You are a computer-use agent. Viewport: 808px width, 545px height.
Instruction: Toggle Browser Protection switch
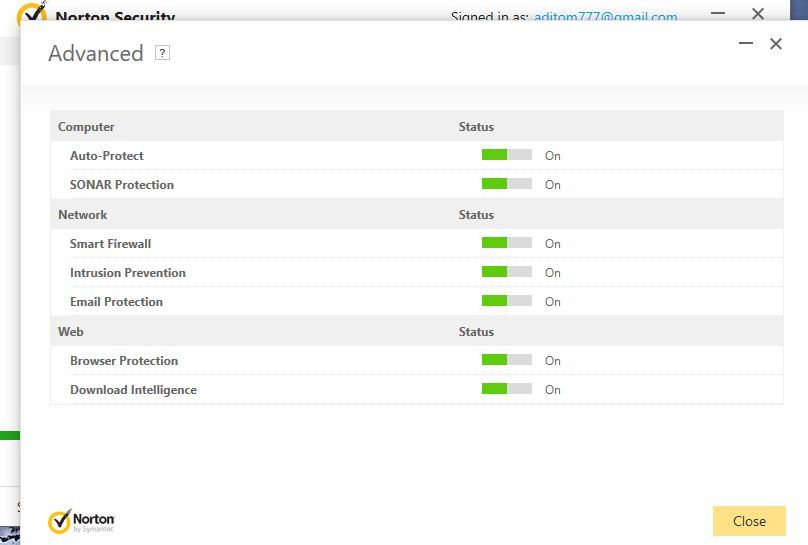(x=507, y=360)
